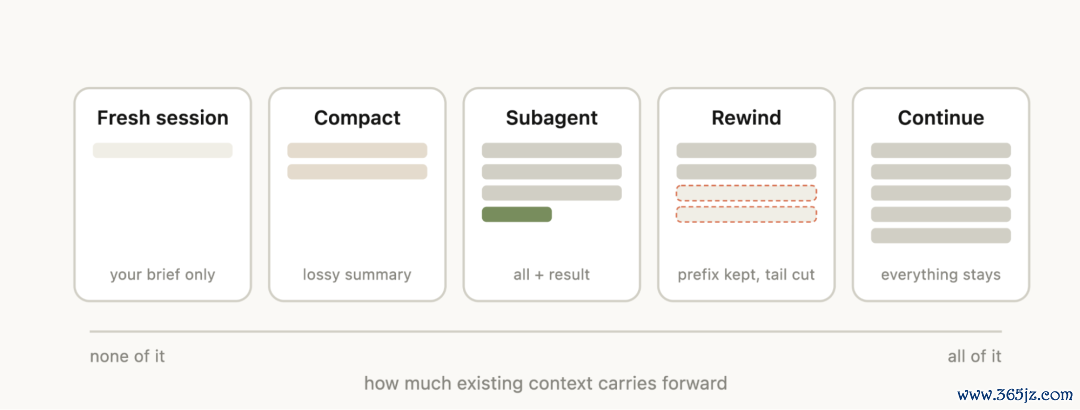Select the Continue card heading
1080x410 pixels.
[941, 118]
